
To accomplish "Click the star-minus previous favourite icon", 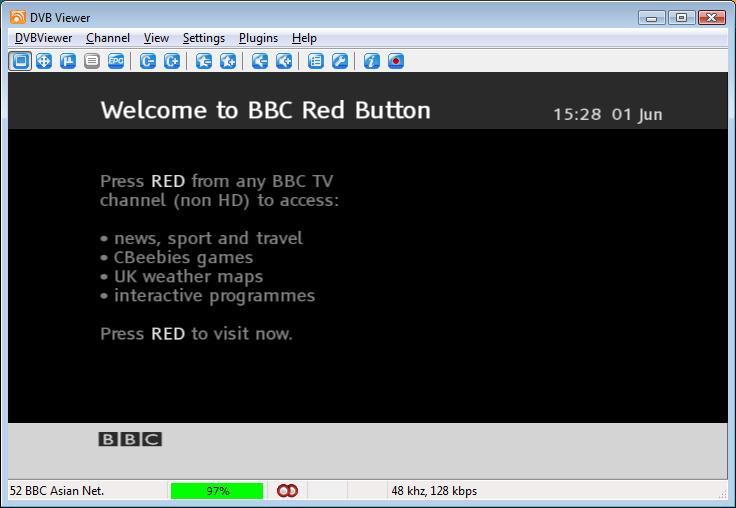I will (204, 61).
